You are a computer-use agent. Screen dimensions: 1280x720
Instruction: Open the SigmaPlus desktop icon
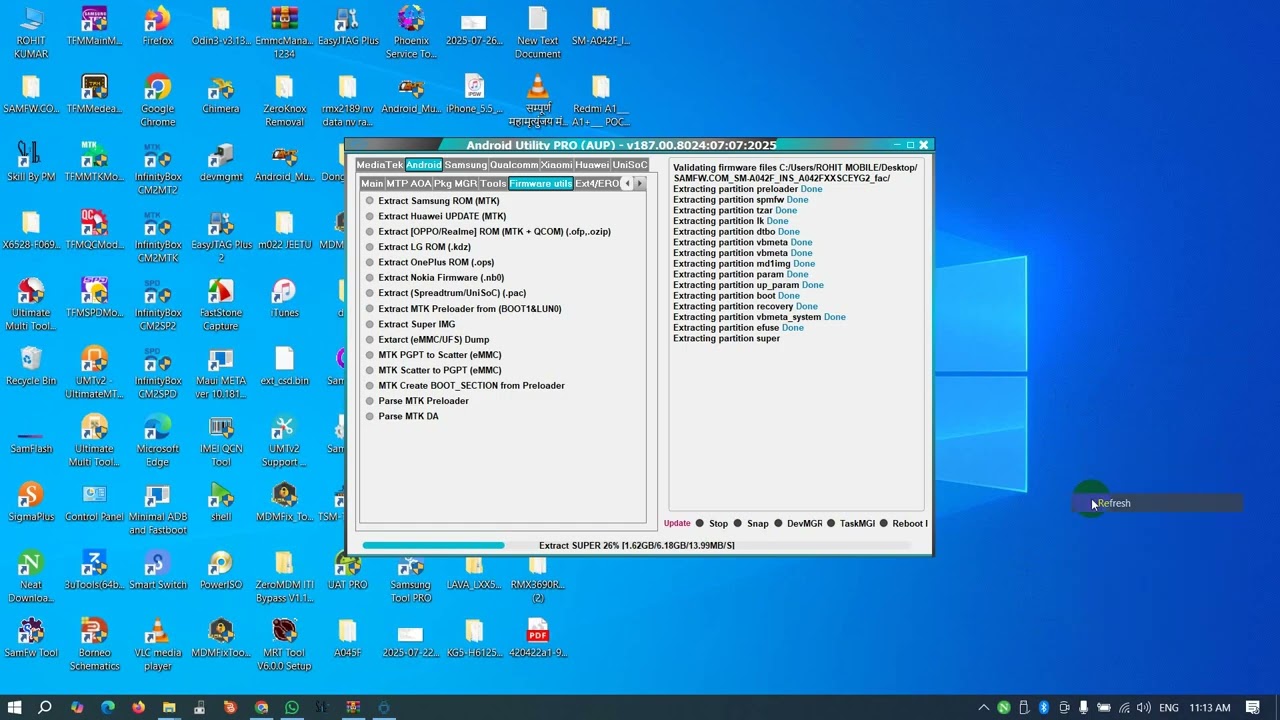[31, 502]
